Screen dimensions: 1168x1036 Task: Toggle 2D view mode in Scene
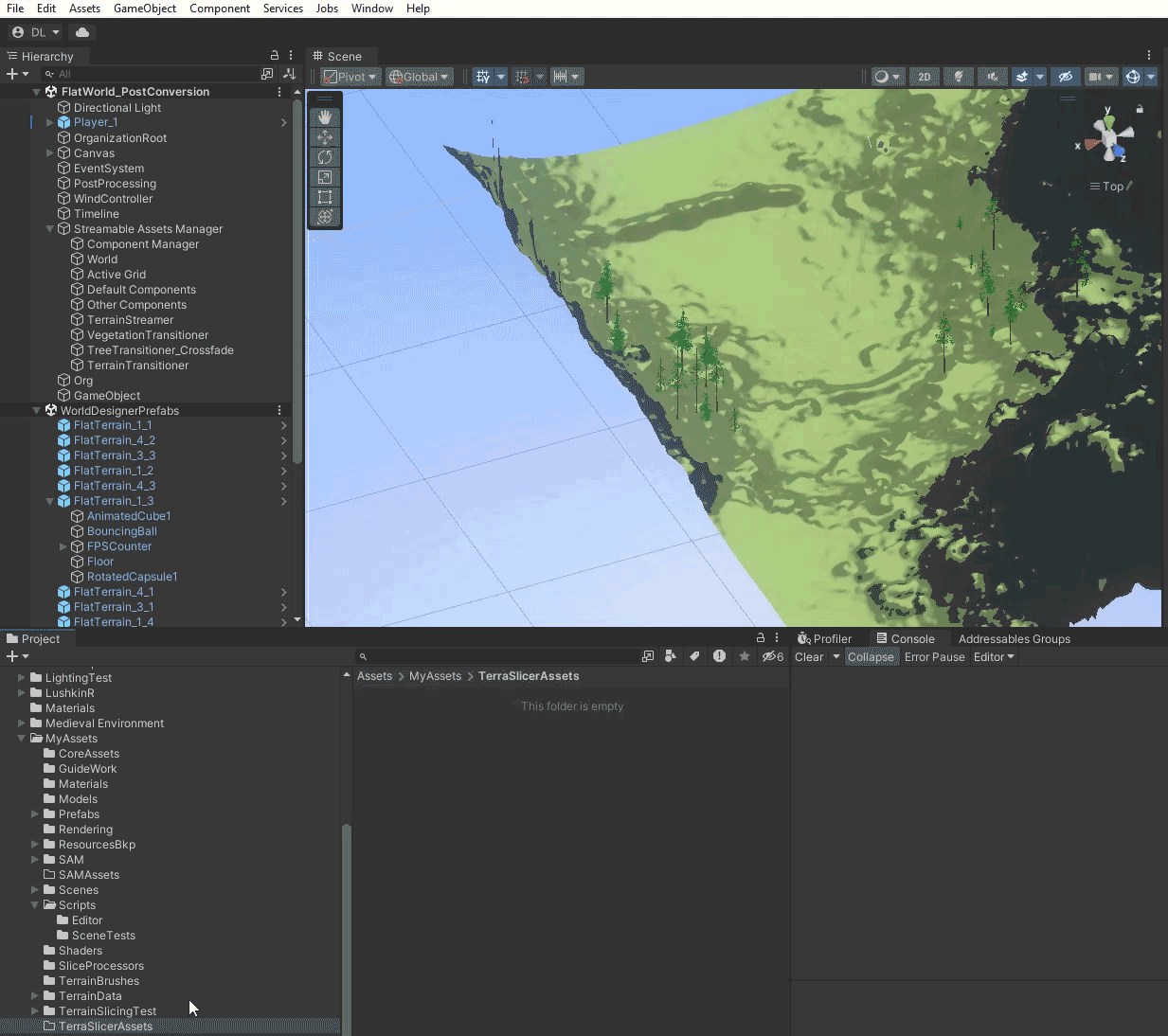tap(924, 77)
